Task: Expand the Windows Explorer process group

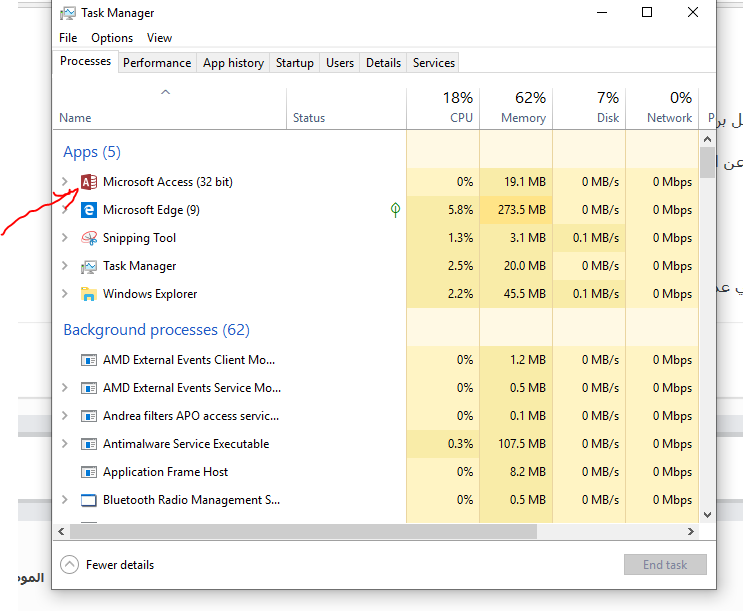Action: (x=65, y=294)
